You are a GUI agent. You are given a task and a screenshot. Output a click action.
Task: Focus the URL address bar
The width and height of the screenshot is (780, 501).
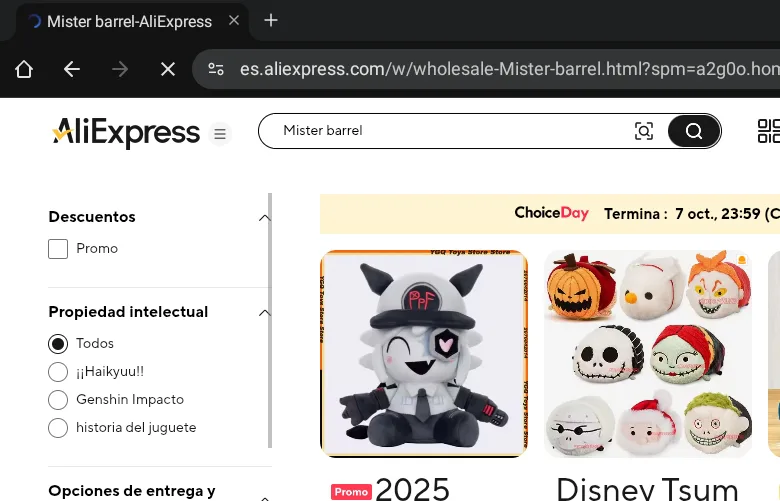point(507,69)
